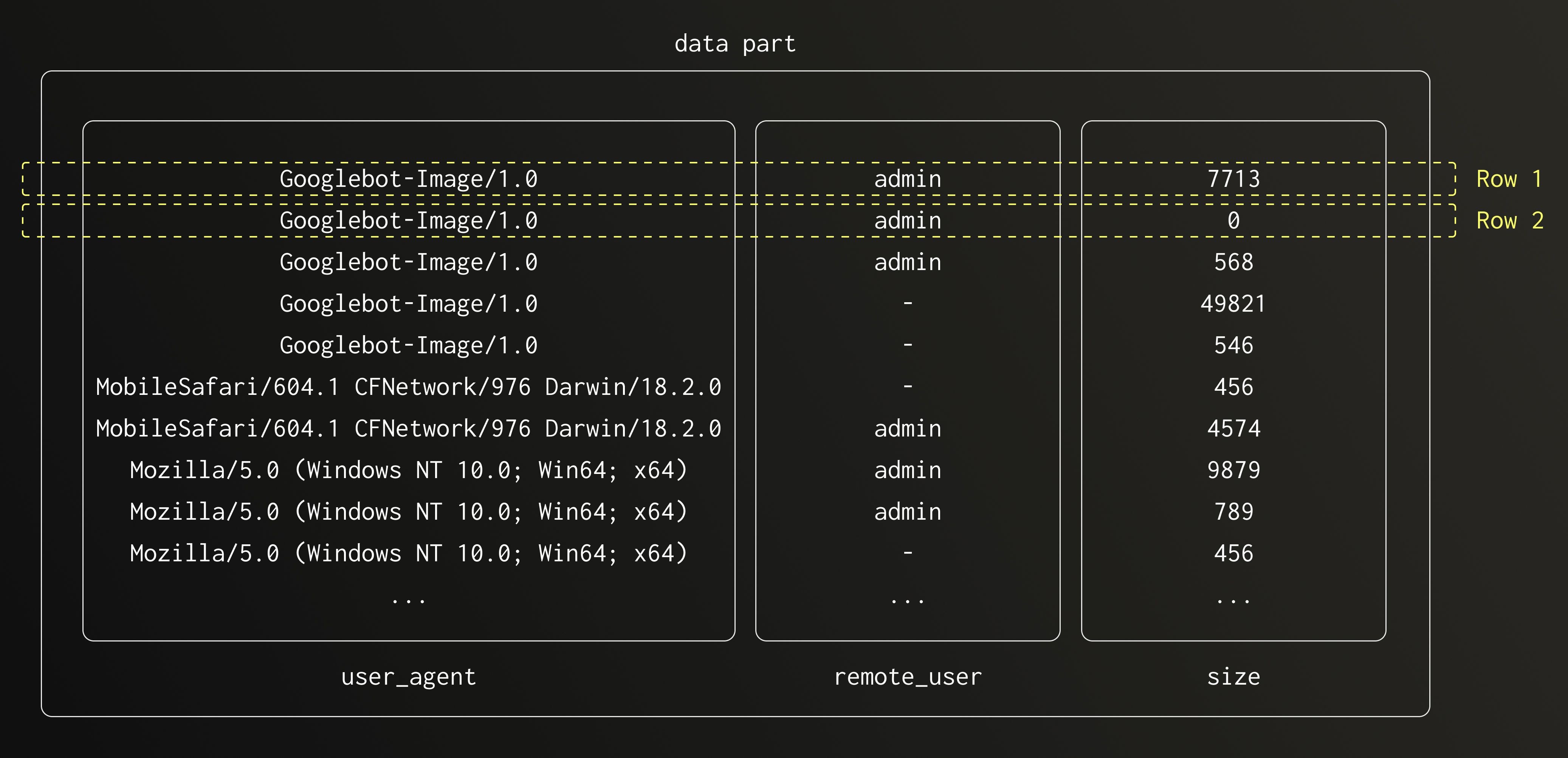Screen dimensions: 1568x758
Task: Click the 'size' column label
Action: 1233,677
